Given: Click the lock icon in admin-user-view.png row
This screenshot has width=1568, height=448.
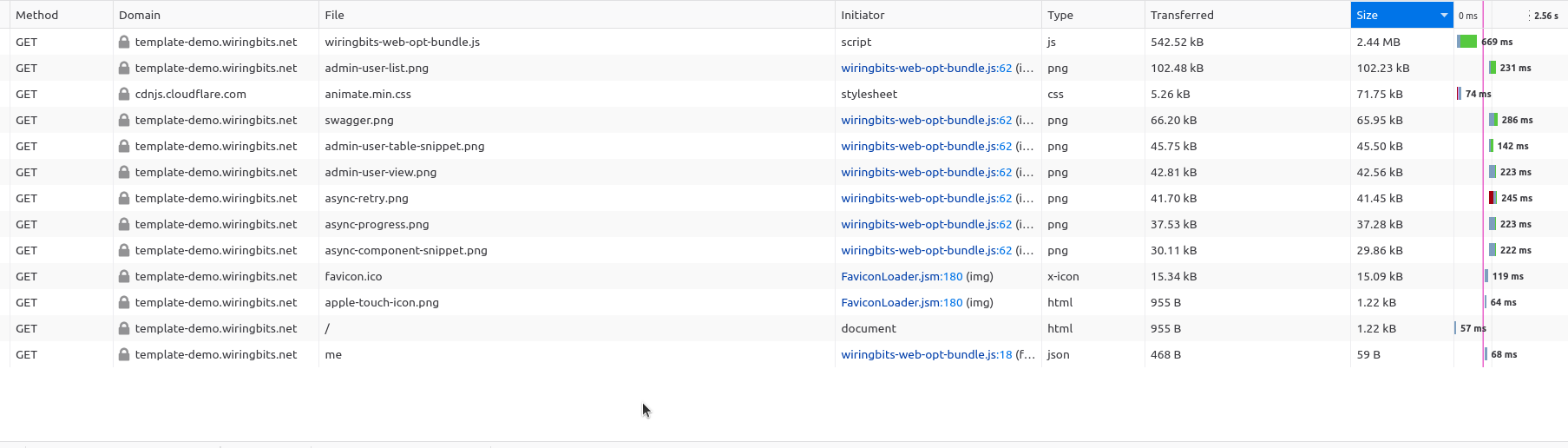Looking at the screenshot, I should pyautogui.click(x=124, y=172).
